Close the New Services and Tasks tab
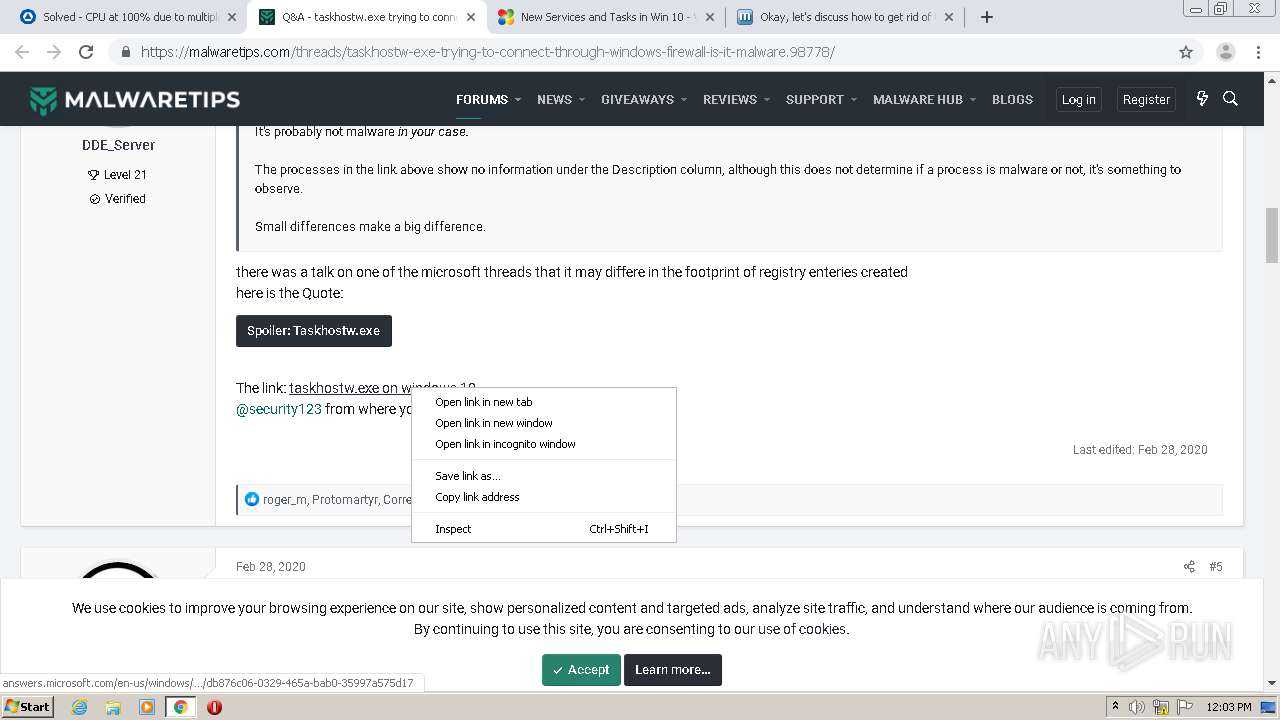 click(x=710, y=17)
